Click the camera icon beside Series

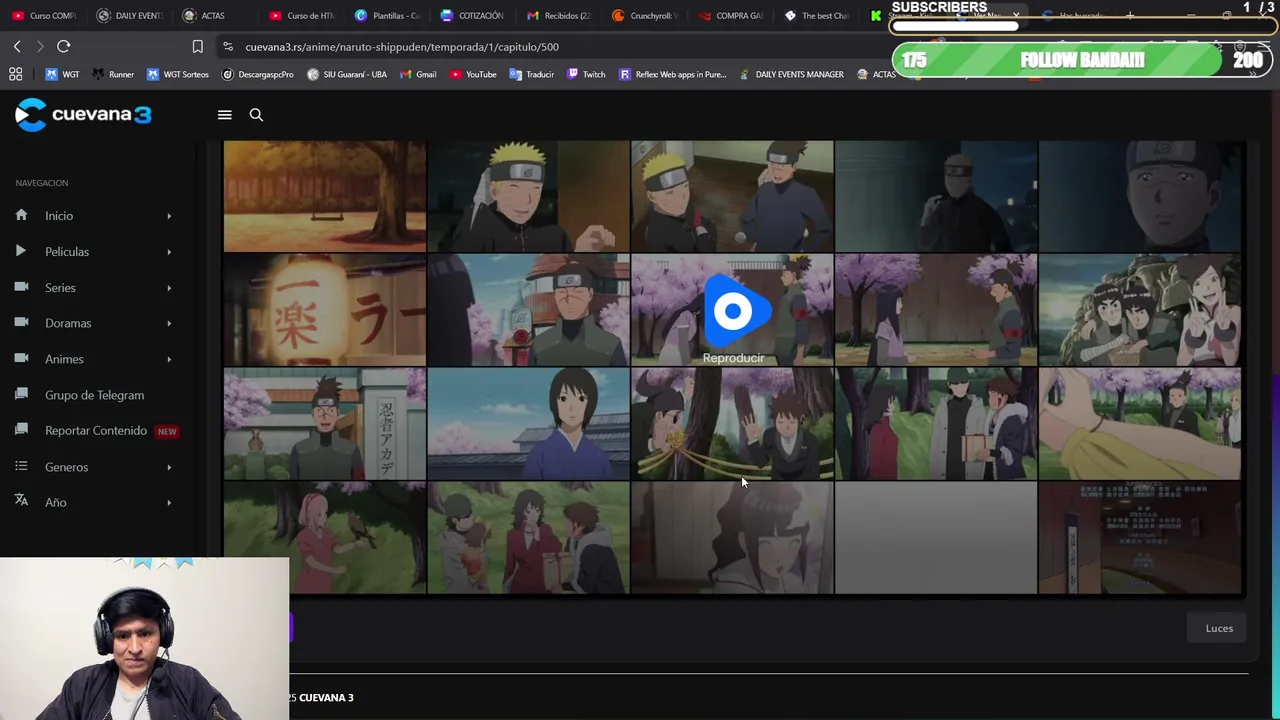click(22, 288)
